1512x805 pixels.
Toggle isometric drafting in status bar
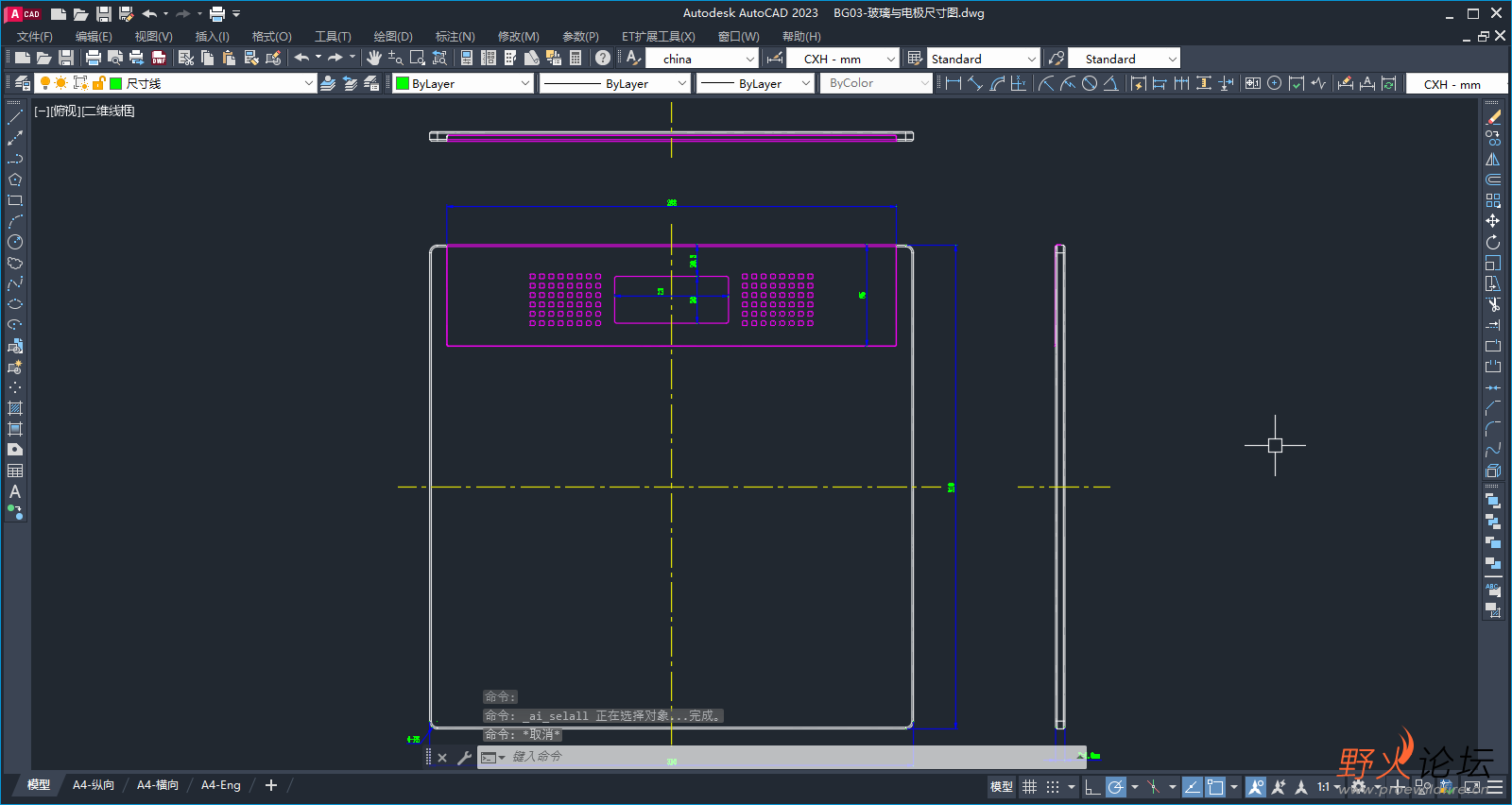point(1154,787)
